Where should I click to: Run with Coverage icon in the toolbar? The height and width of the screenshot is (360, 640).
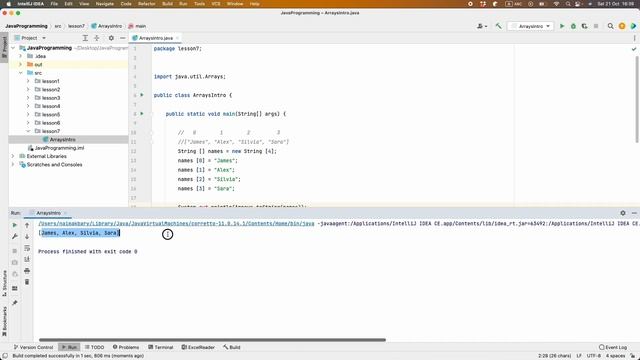pos(584,26)
